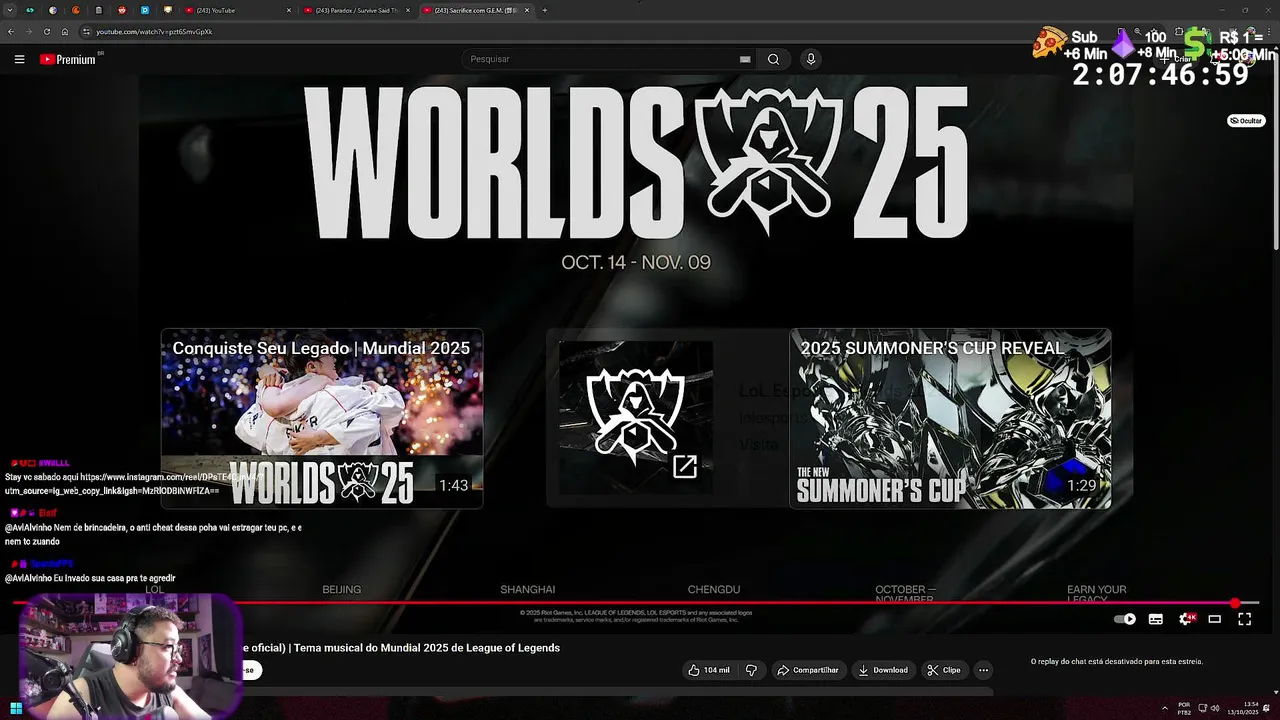Enter fullscreen mode in player

click(1245, 619)
